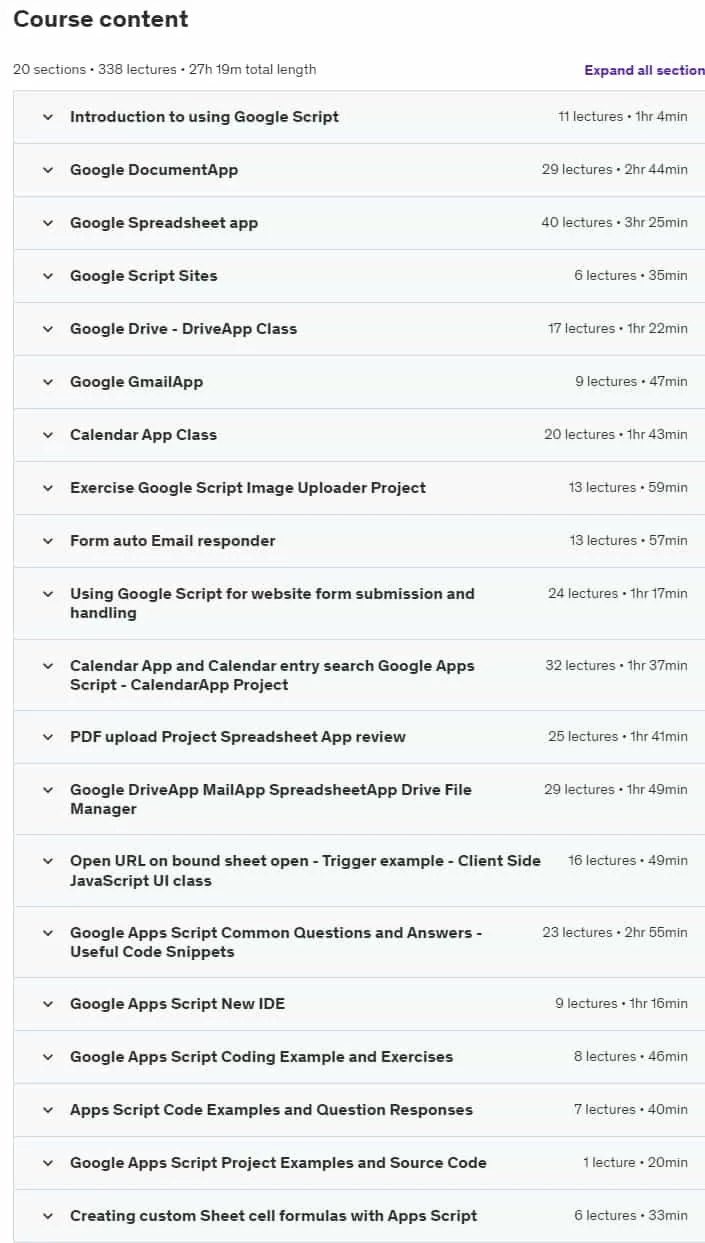This screenshot has height=1243, width=705.
Task: Select the Google DriveApp MailApp SpreadsheetApp Drive File Manager row
Action: [x=359, y=799]
